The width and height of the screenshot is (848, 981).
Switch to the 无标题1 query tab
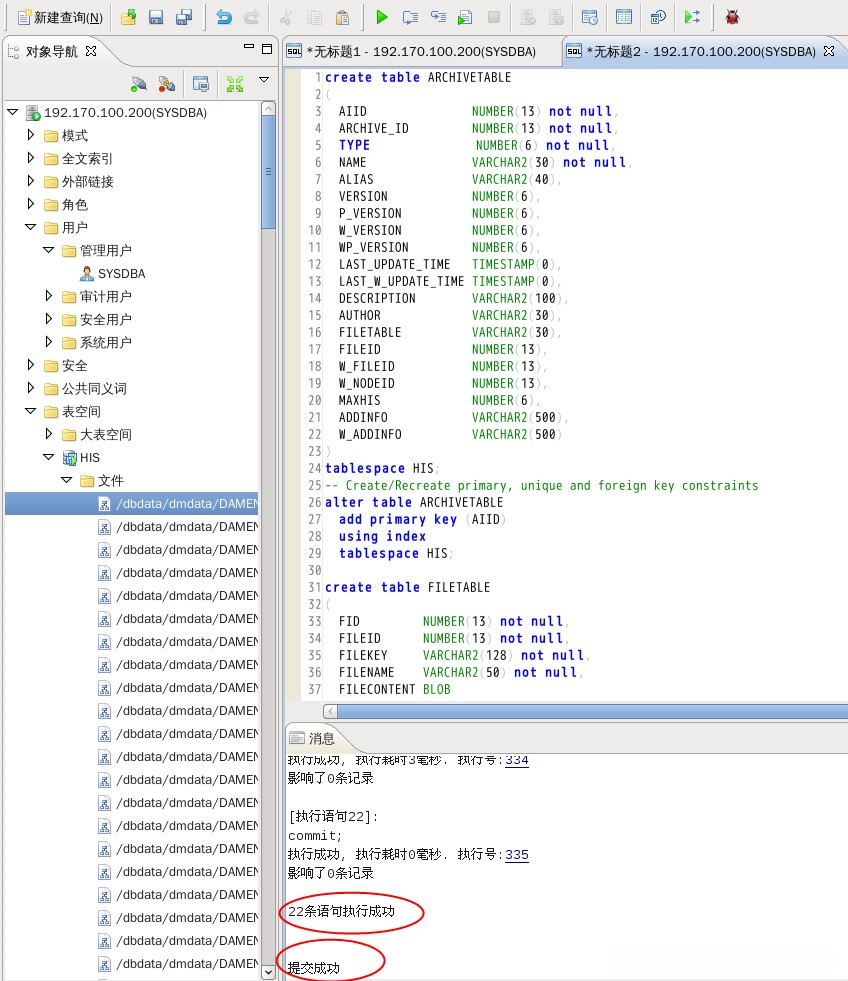(x=420, y=52)
